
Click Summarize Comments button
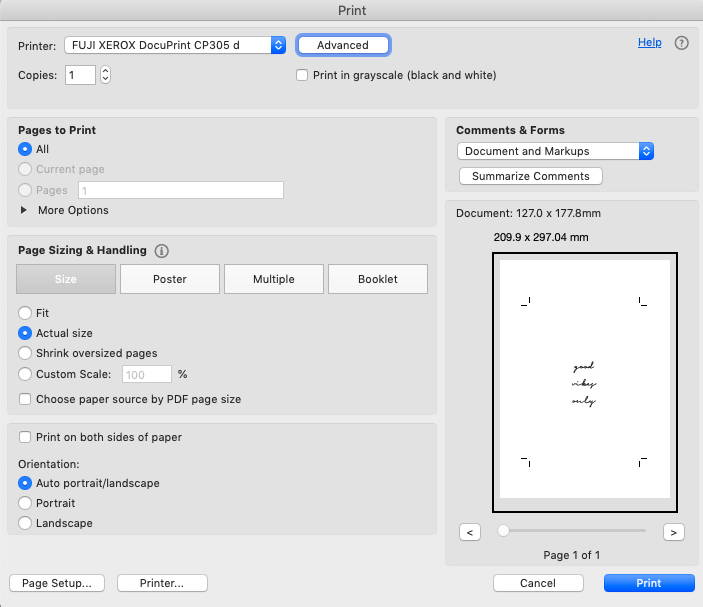(531, 176)
